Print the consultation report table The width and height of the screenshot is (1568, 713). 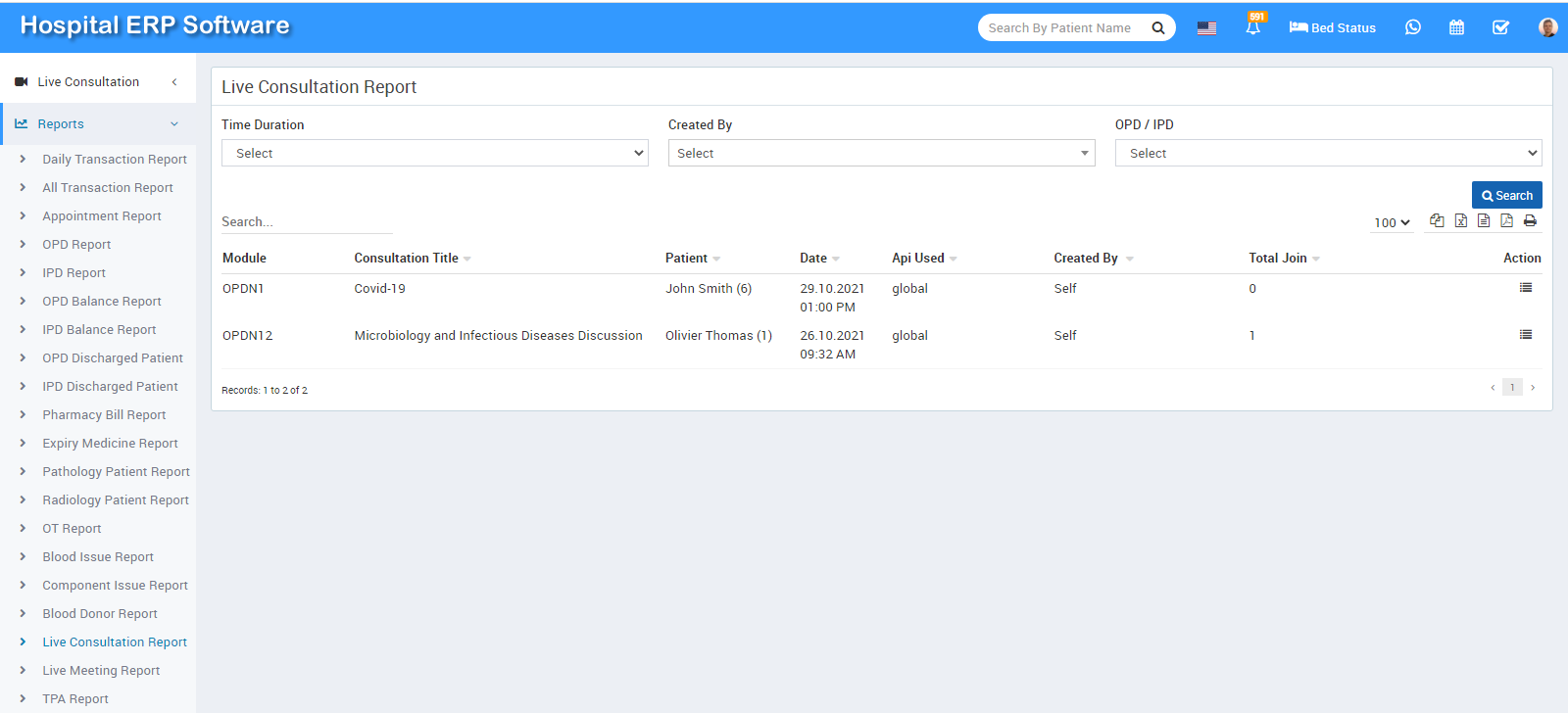(x=1530, y=221)
